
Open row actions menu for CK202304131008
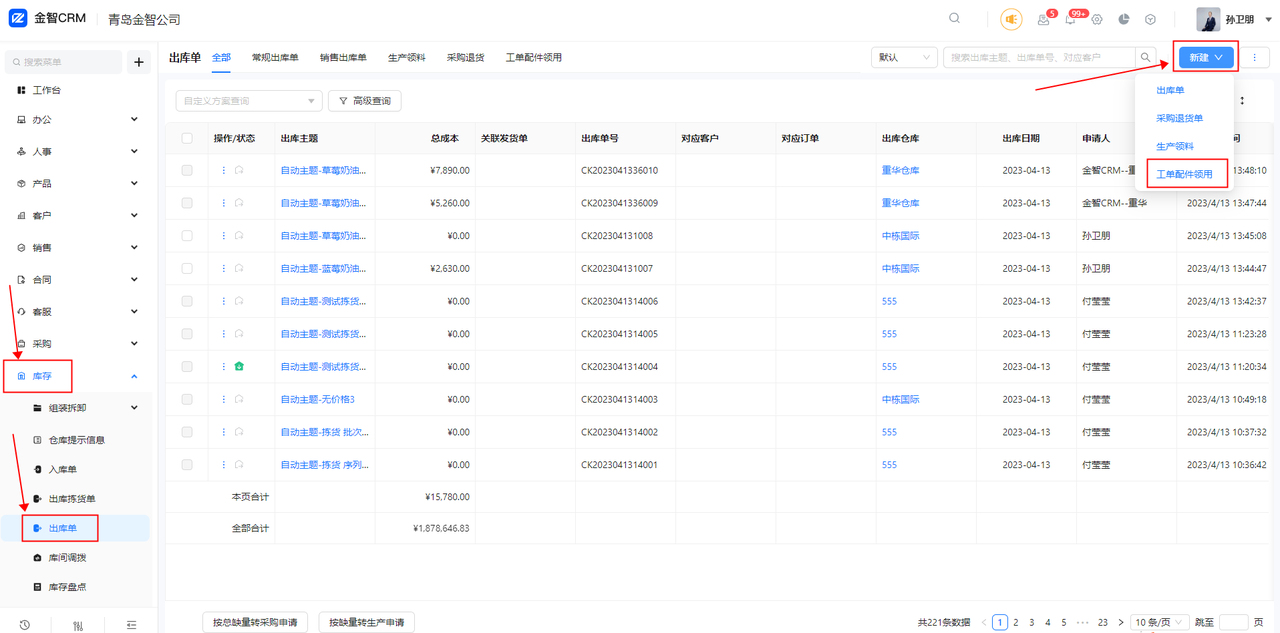point(223,236)
